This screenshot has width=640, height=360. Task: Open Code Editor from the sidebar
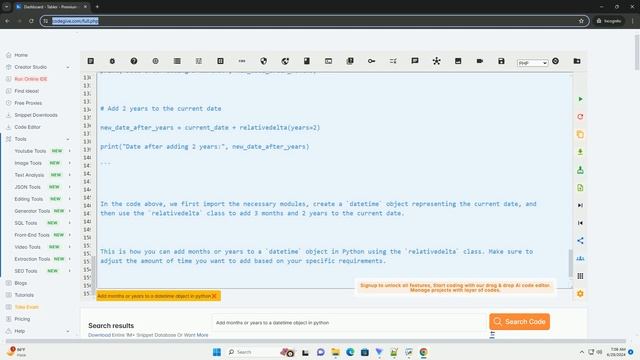(27, 127)
